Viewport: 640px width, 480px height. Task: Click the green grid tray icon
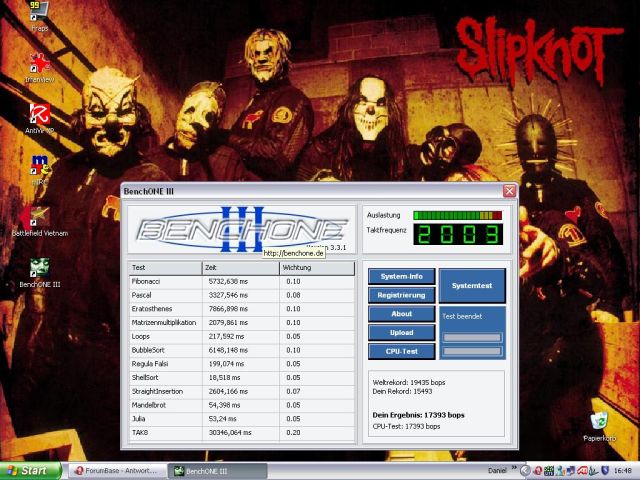[x=549, y=471]
